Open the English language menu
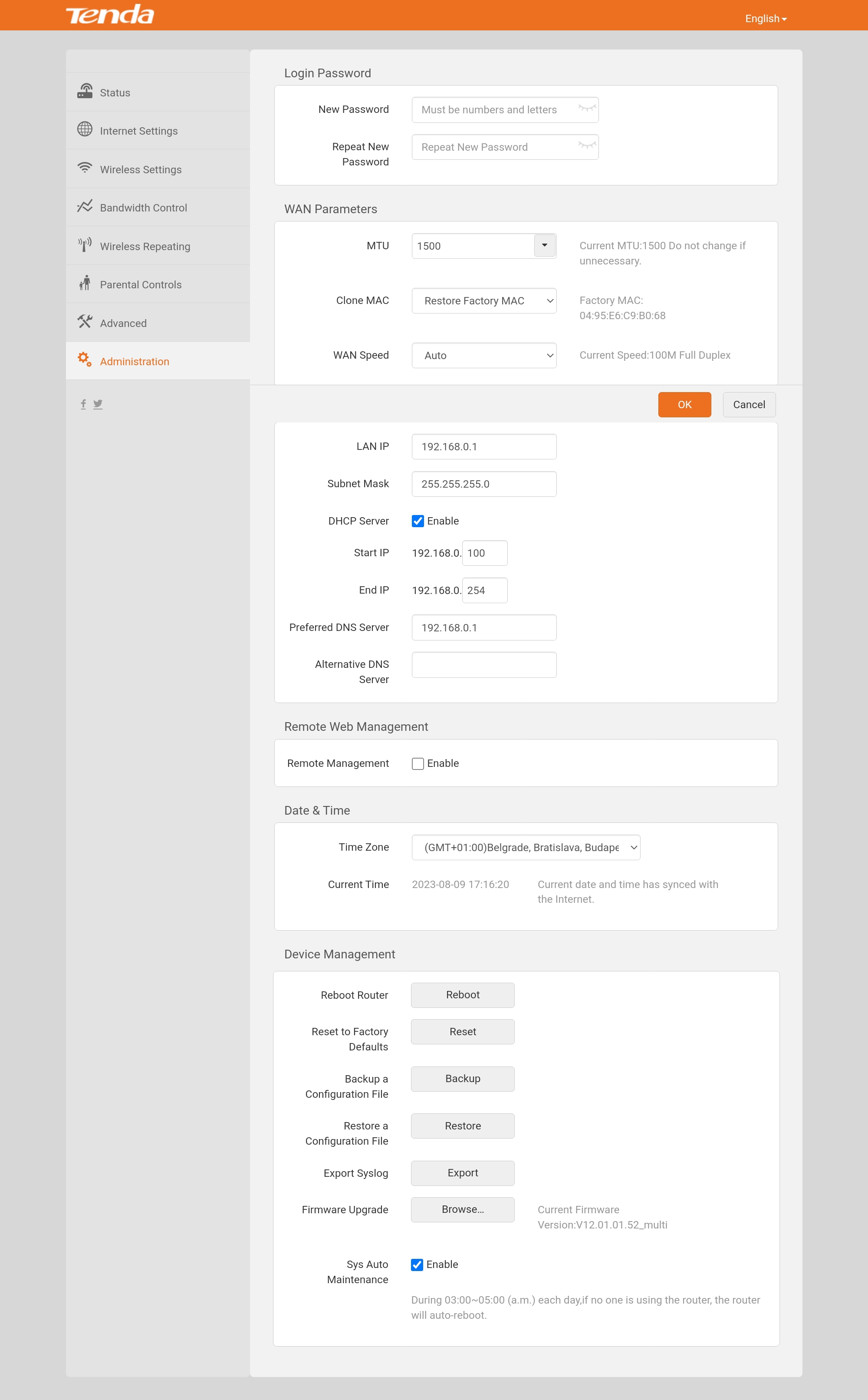 [765, 18]
